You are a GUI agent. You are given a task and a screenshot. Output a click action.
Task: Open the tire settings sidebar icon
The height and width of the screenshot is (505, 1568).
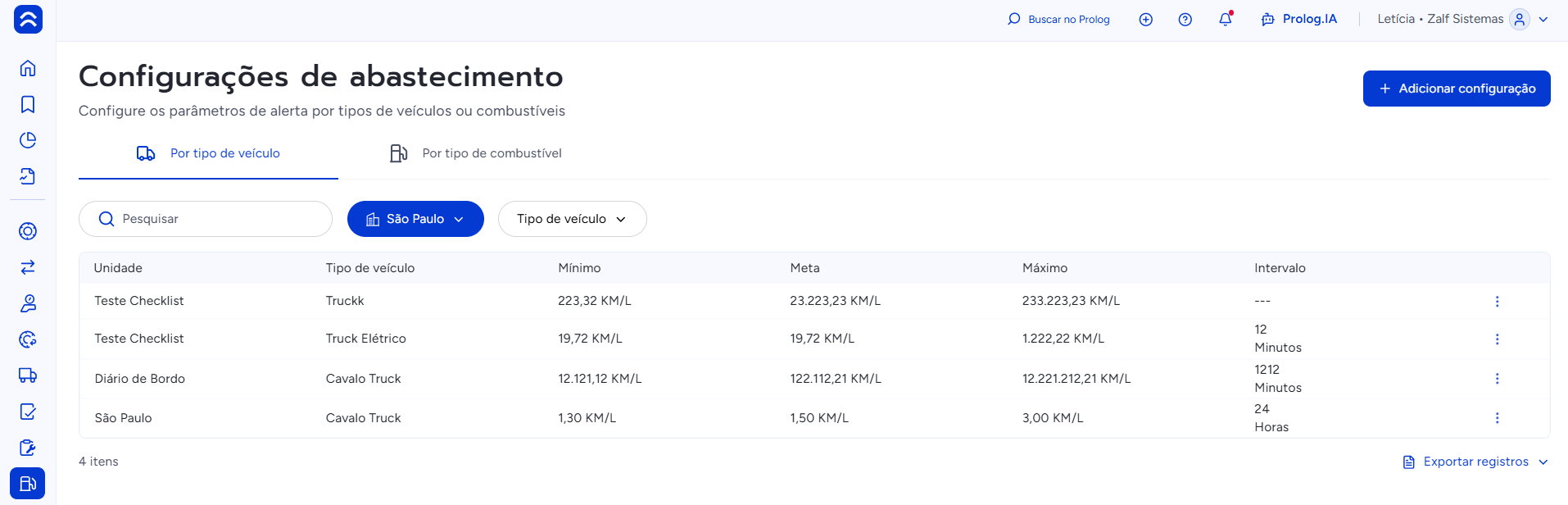pos(28,339)
